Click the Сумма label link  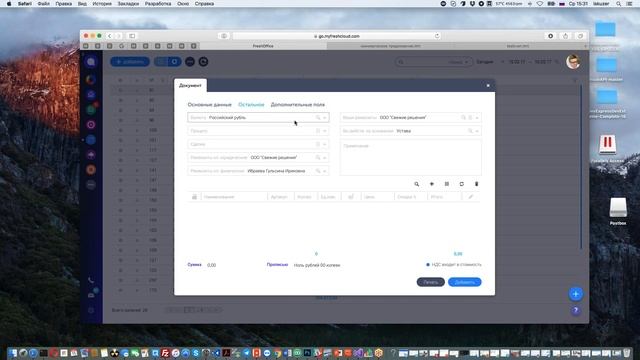click(x=194, y=264)
